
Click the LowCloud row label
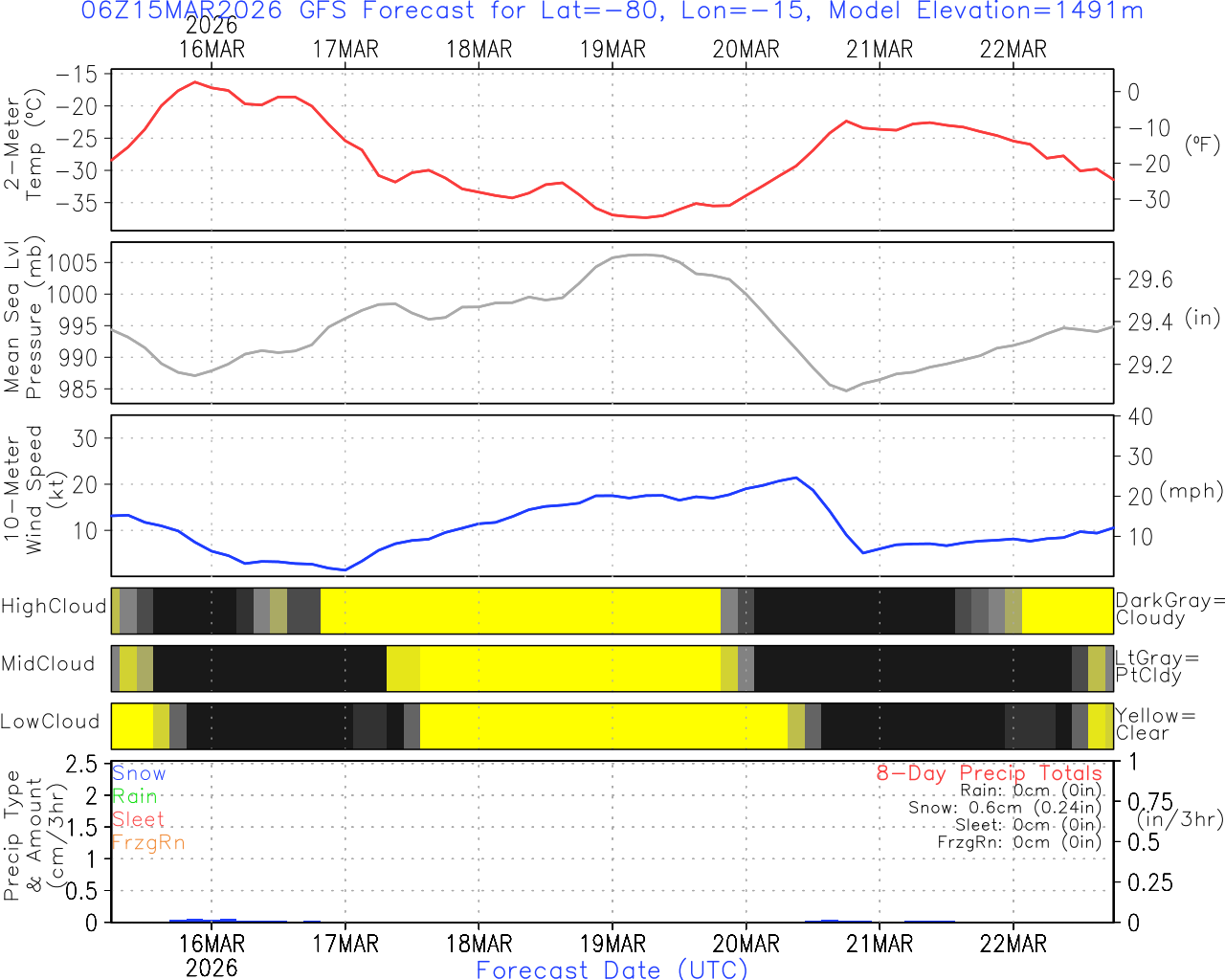click(50, 722)
